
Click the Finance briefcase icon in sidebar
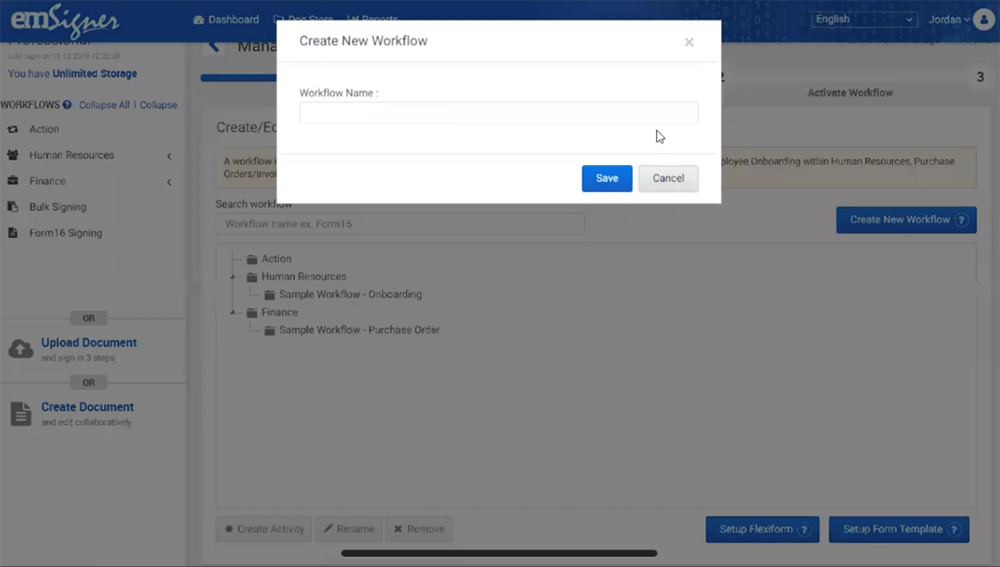(x=13, y=181)
